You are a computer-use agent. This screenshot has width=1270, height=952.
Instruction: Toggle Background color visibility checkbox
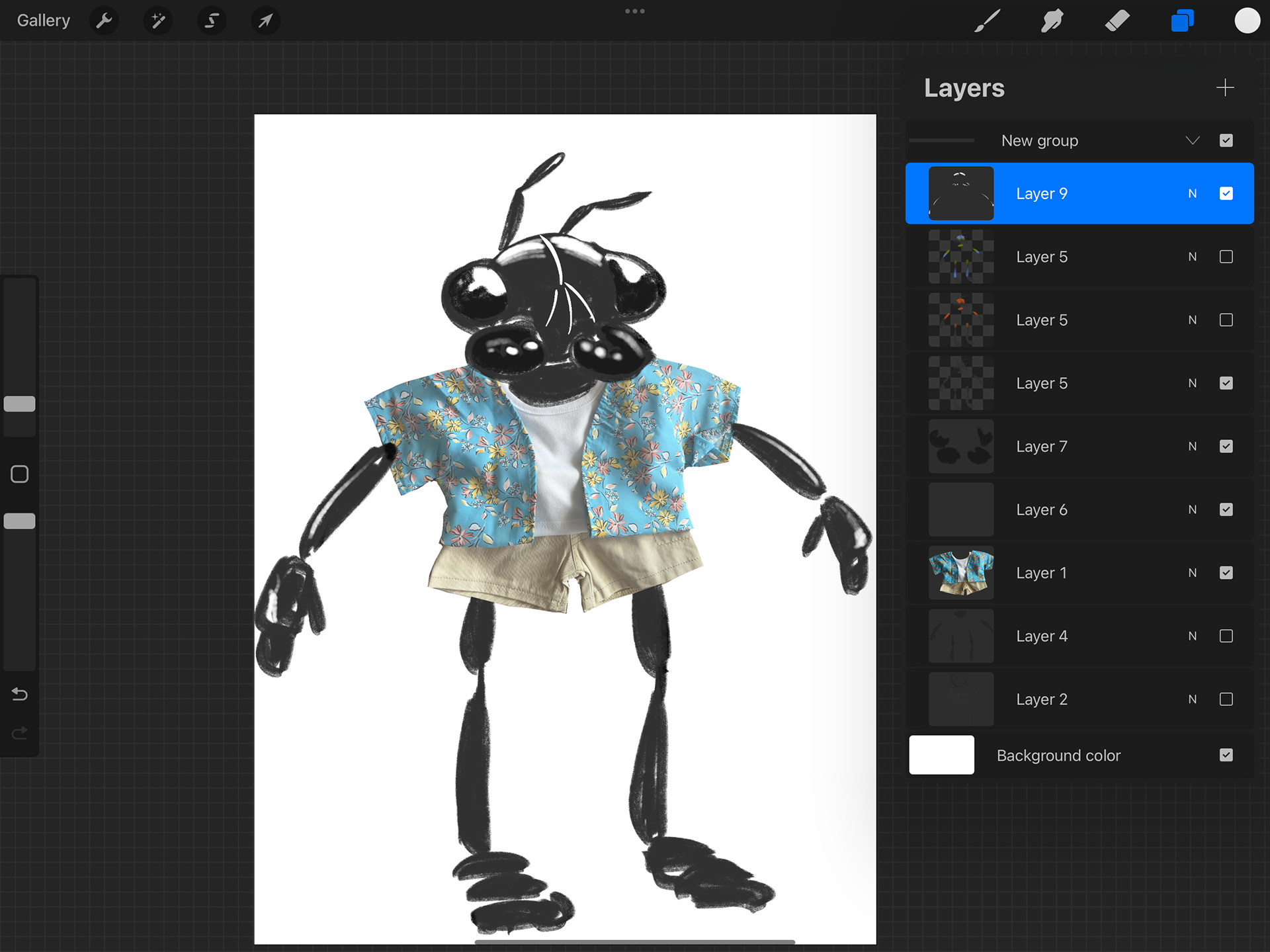1226,755
